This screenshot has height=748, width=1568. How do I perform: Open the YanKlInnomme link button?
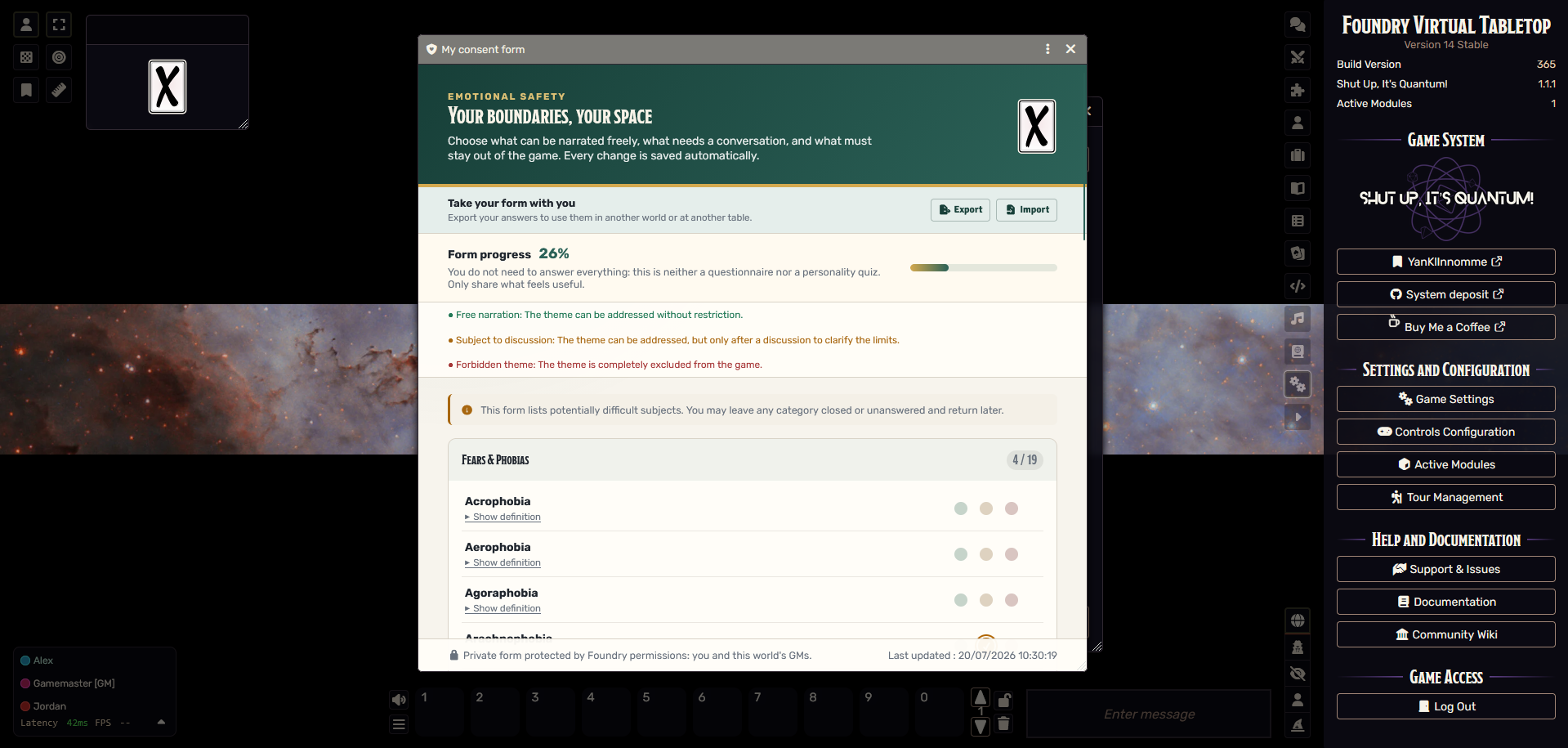click(1446, 262)
